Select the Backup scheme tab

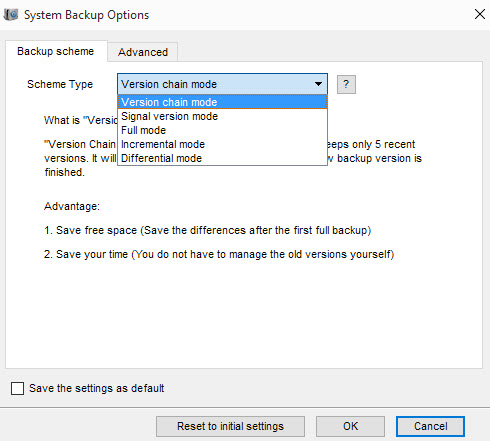click(x=56, y=51)
